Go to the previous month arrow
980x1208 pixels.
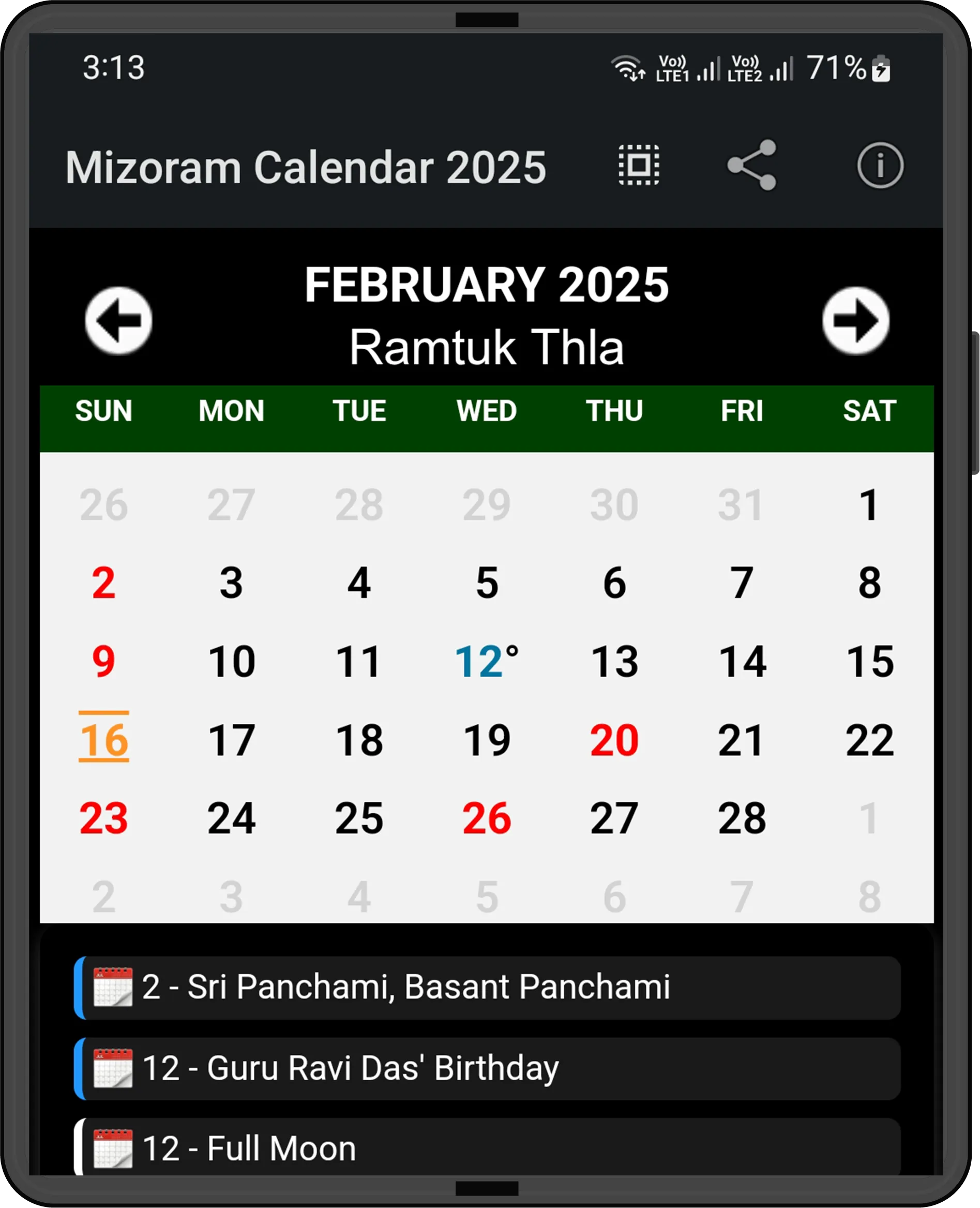(118, 320)
